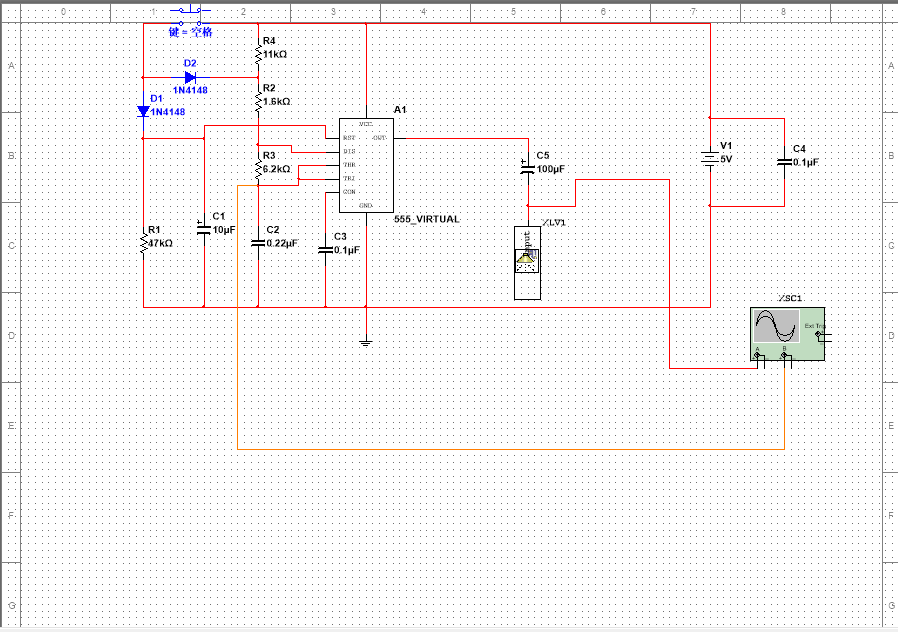Click the THR pin label on 555

349,165
